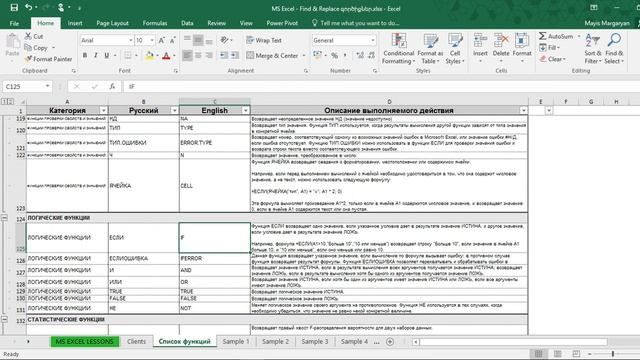
Task: Click the Cut scissors icon
Action: pyautogui.click(x=28, y=36)
